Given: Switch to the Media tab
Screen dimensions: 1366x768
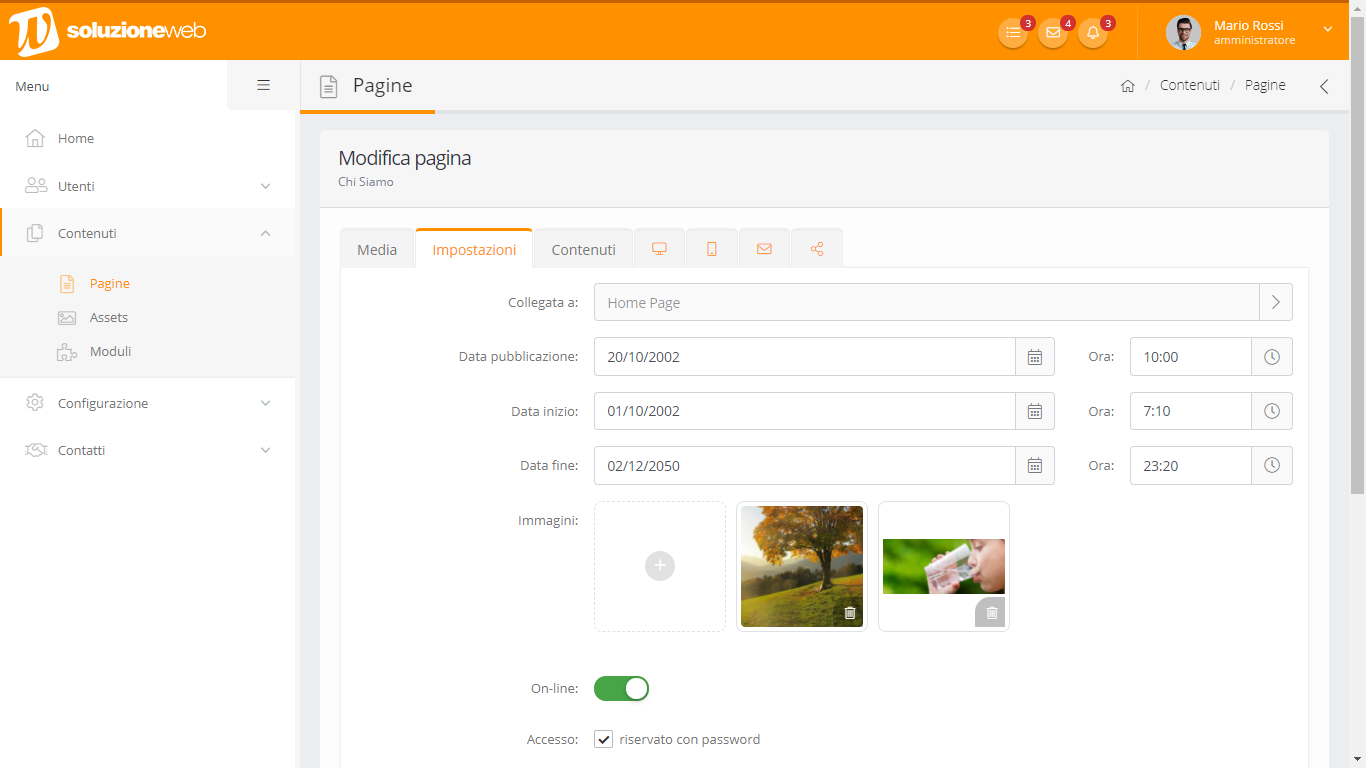Looking at the screenshot, I should coord(377,250).
